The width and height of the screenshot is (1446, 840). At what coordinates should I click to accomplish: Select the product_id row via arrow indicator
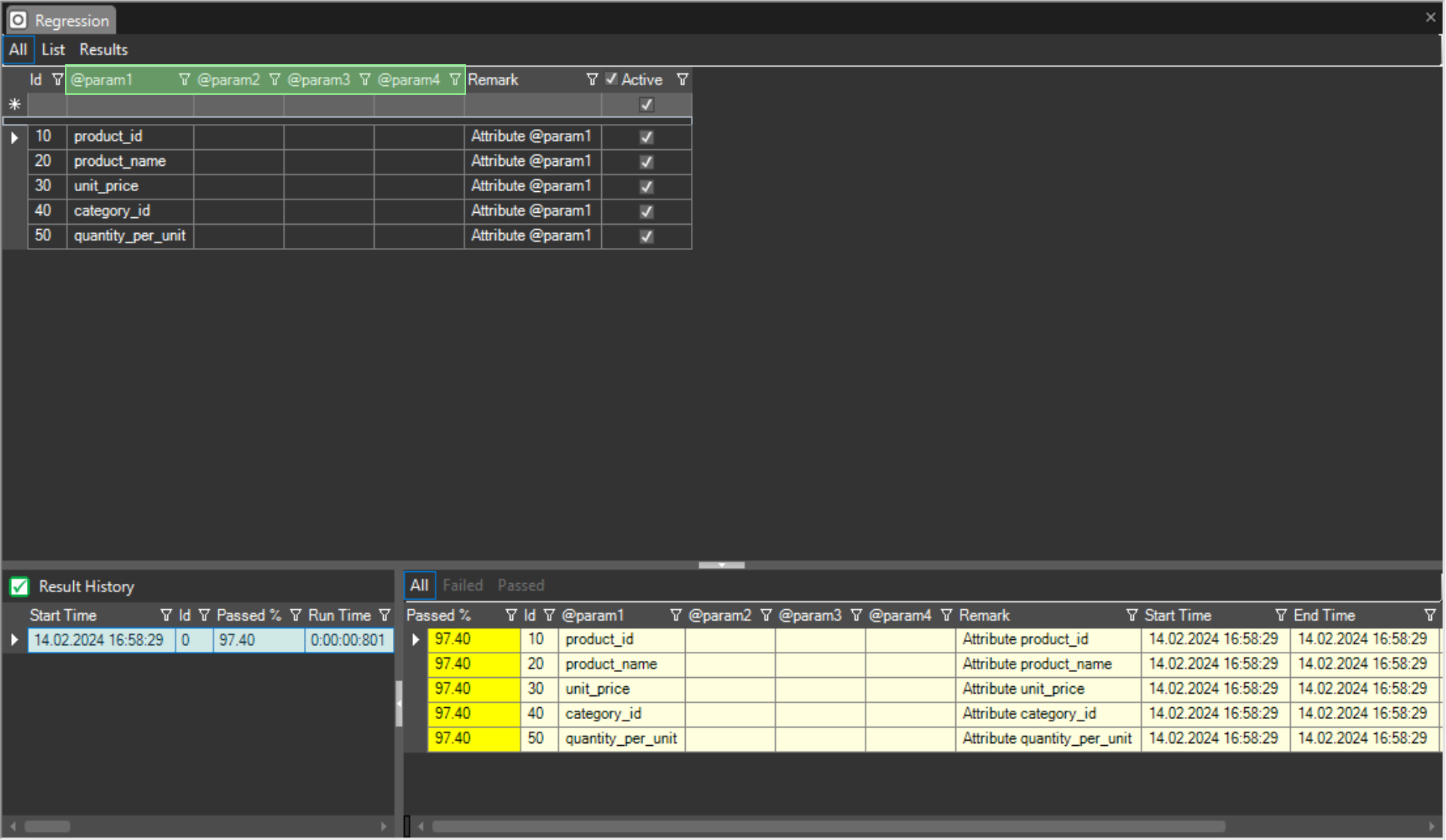point(14,137)
